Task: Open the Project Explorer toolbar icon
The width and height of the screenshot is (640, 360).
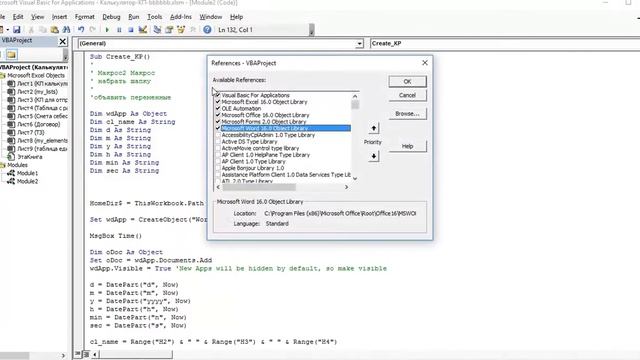Action: click(157, 30)
